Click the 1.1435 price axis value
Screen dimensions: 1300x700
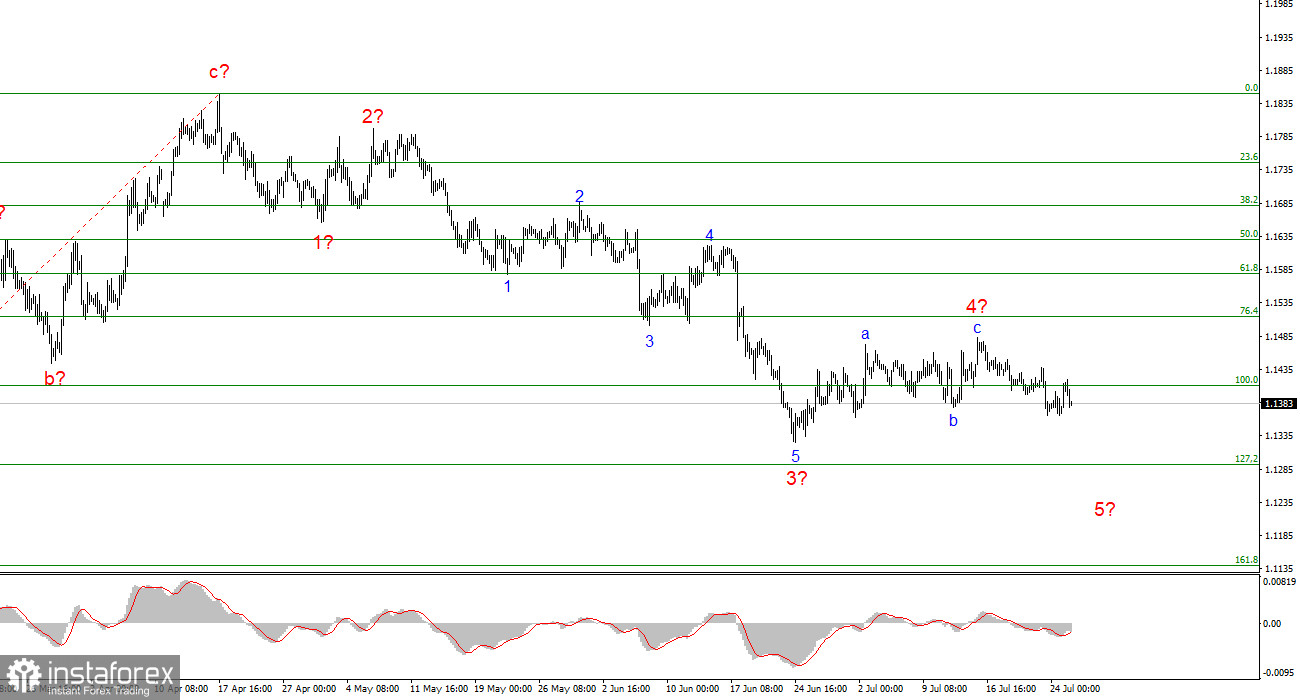(1279, 370)
